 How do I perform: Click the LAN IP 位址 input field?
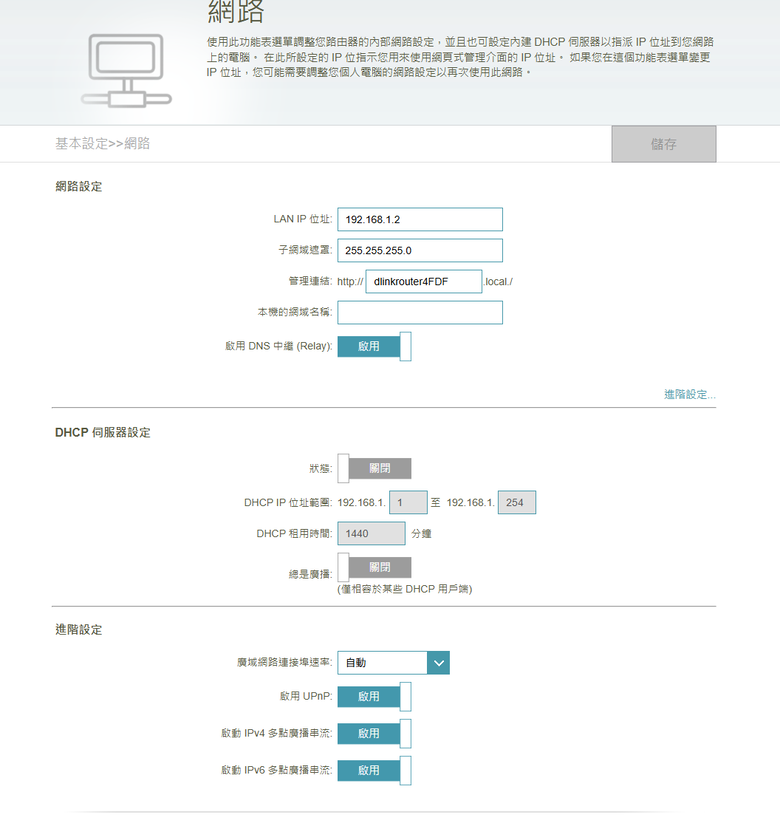pos(420,219)
